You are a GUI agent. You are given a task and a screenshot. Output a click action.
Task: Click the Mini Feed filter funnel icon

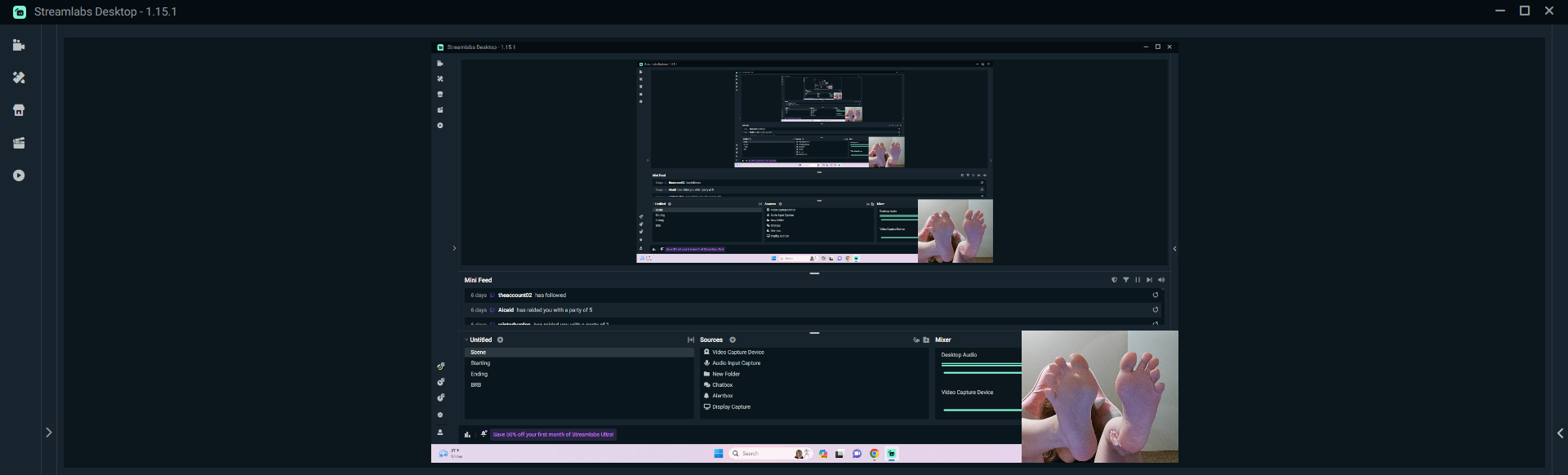click(1126, 280)
